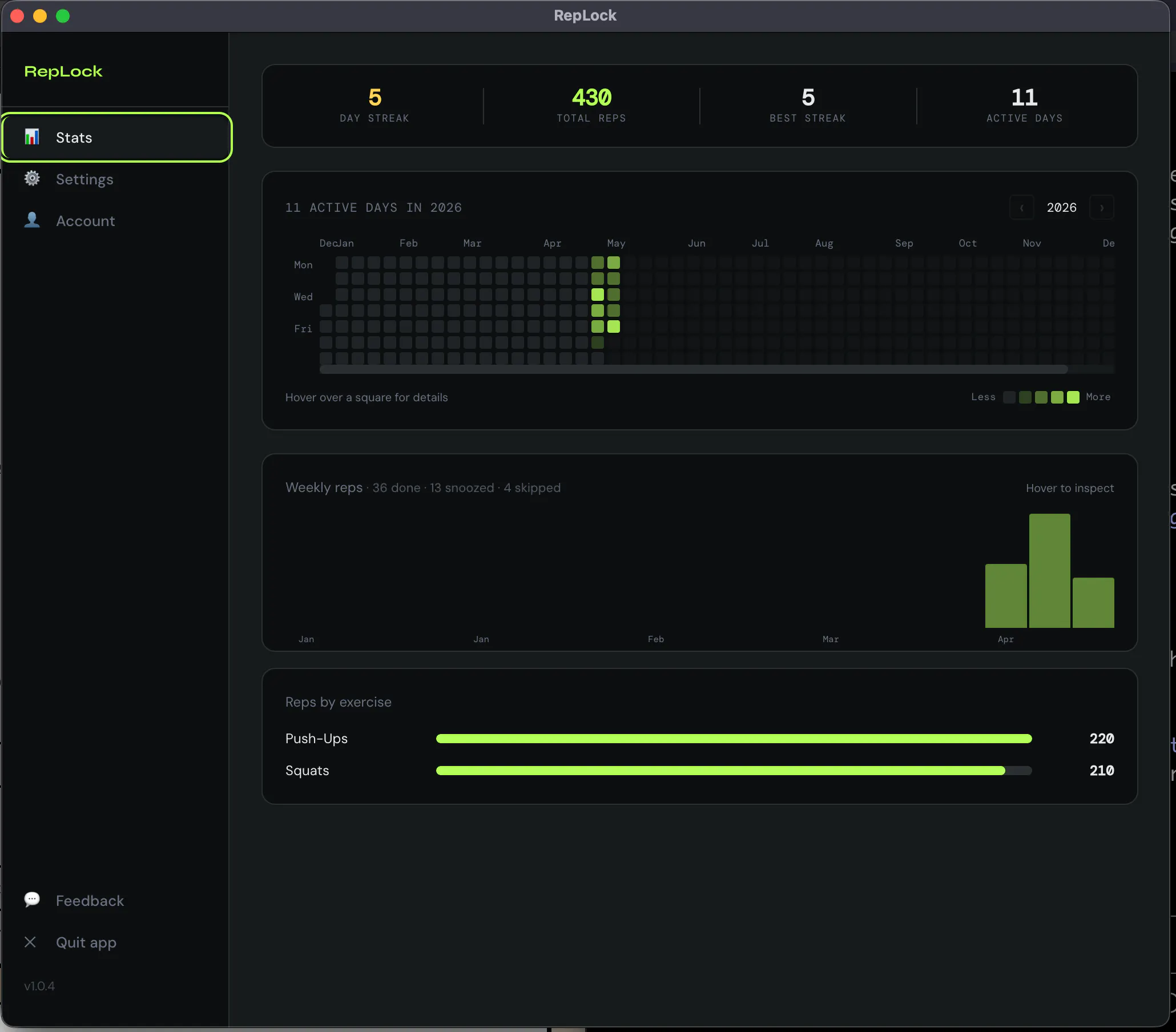The width and height of the screenshot is (1176, 1032).
Task: Click the Push-Ups progress bar
Action: (734, 739)
